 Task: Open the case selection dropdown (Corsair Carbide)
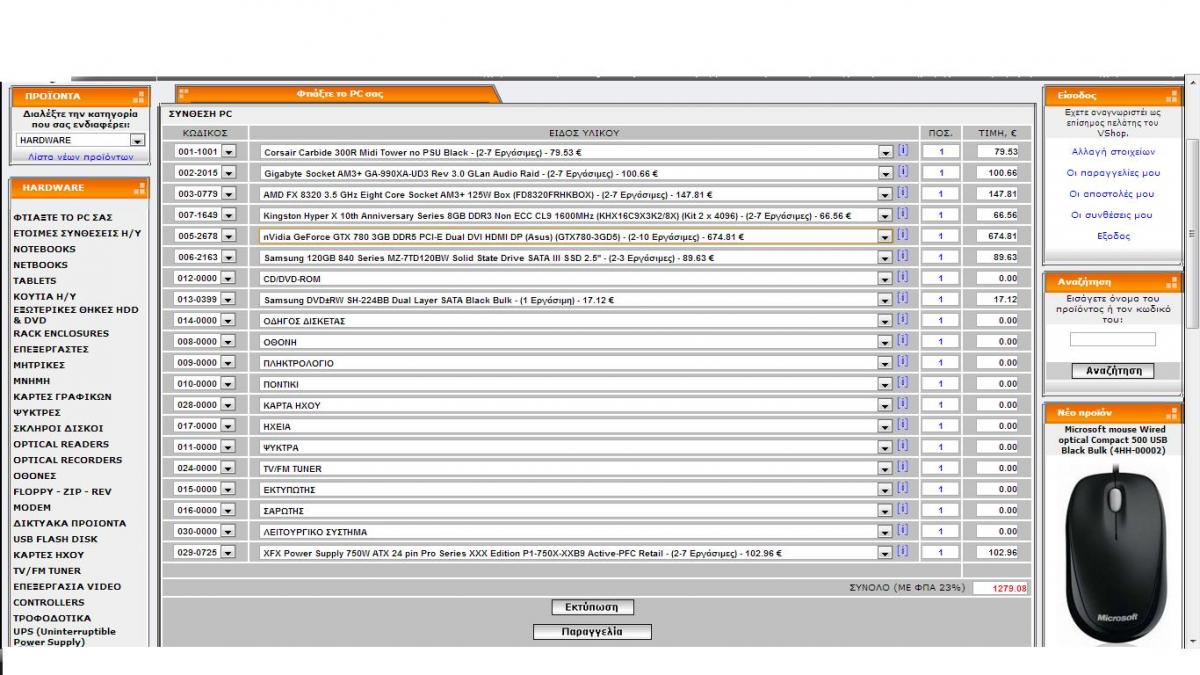[885, 152]
